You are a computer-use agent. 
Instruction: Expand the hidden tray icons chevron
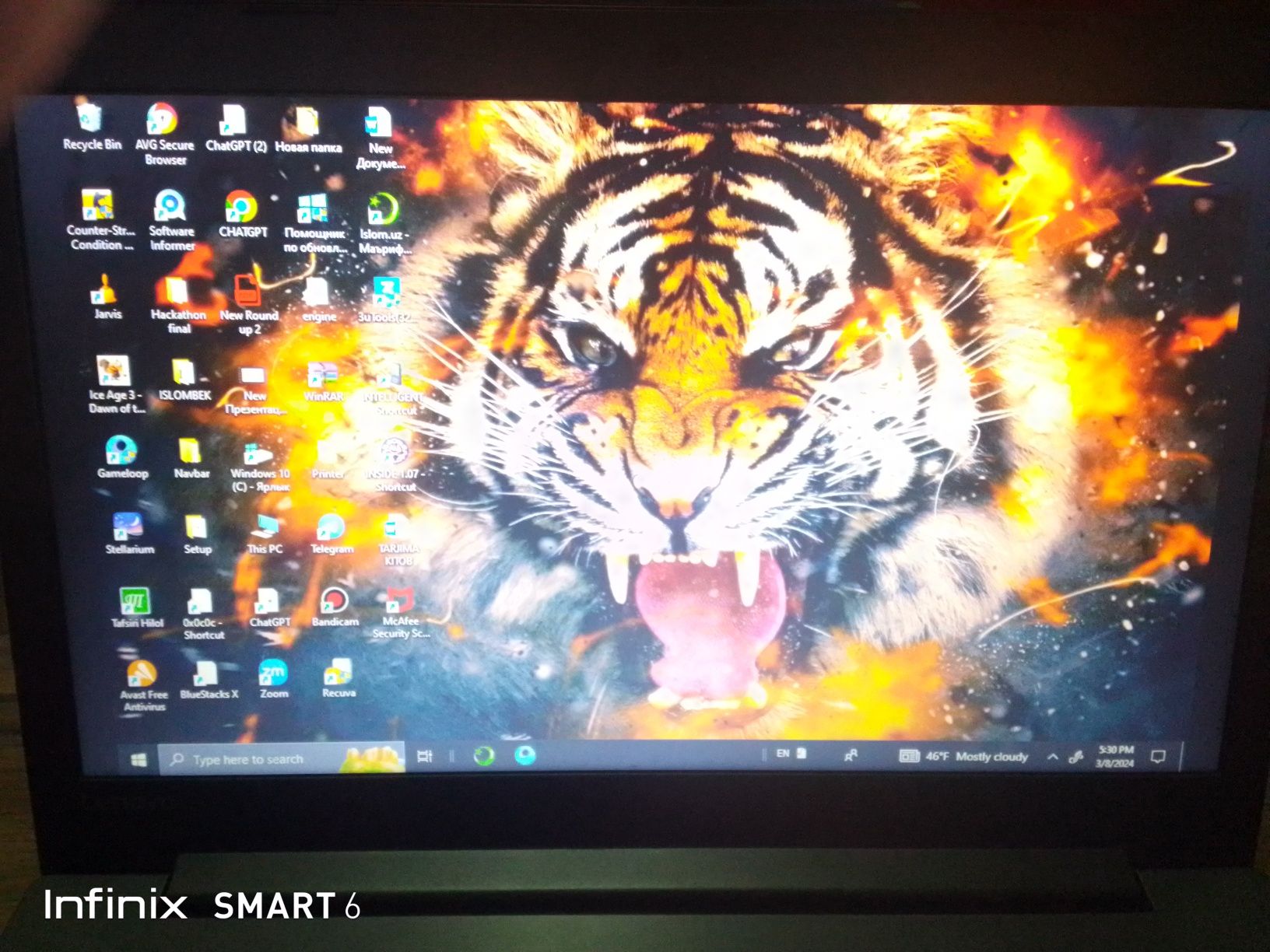tap(1052, 756)
